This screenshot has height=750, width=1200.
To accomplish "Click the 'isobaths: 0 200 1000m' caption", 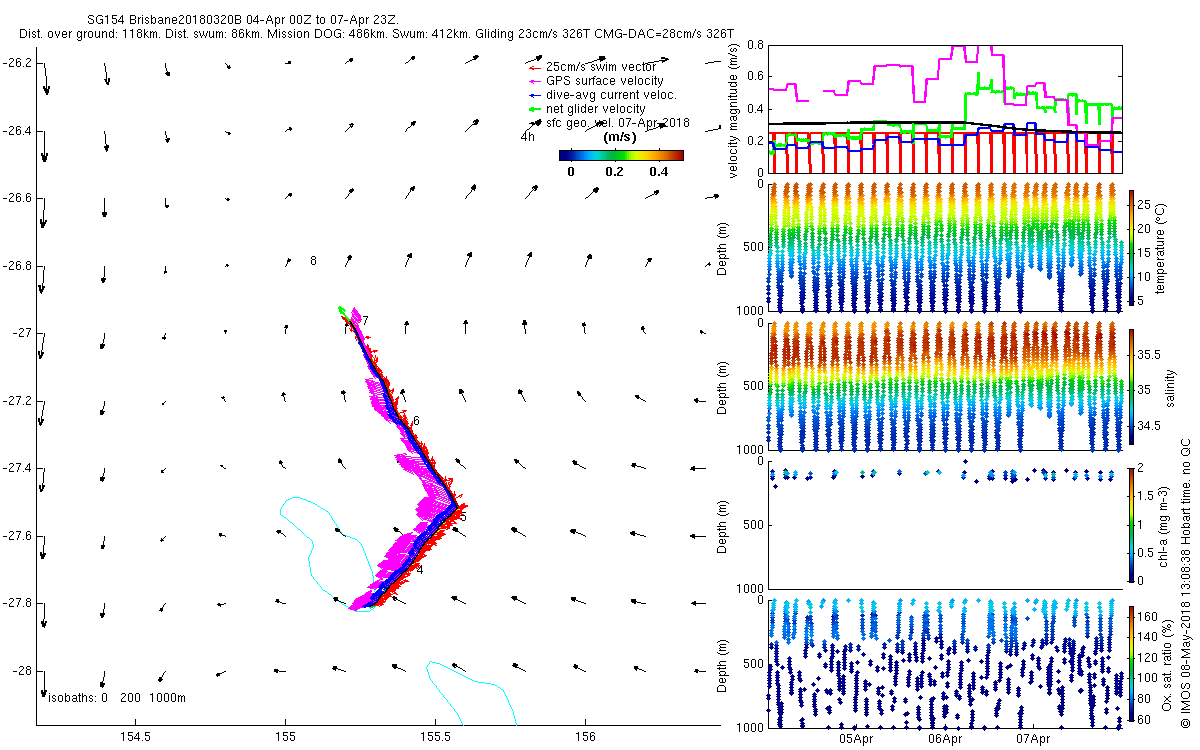I will tap(116, 697).
